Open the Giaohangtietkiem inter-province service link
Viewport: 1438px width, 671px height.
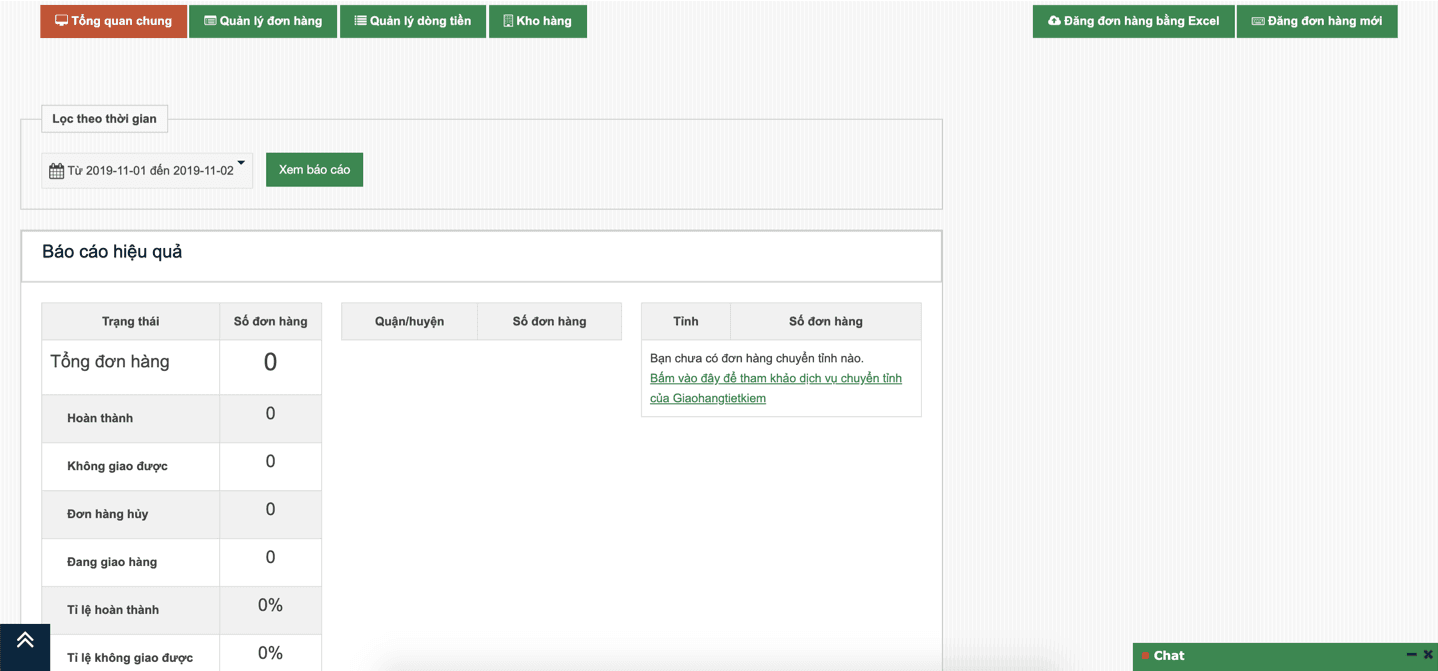tap(776, 388)
